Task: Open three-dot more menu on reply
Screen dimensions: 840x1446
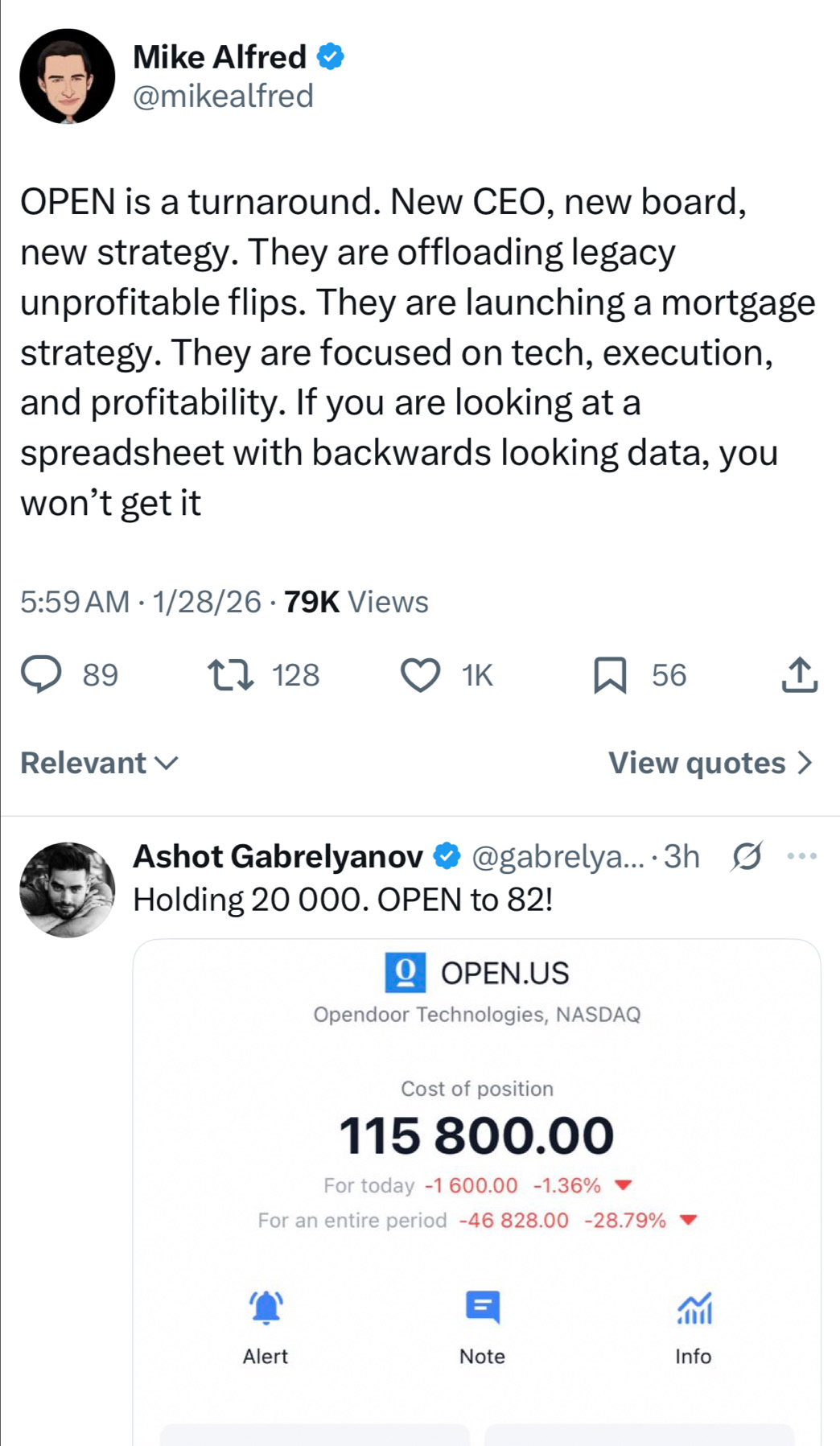Action: (802, 856)
